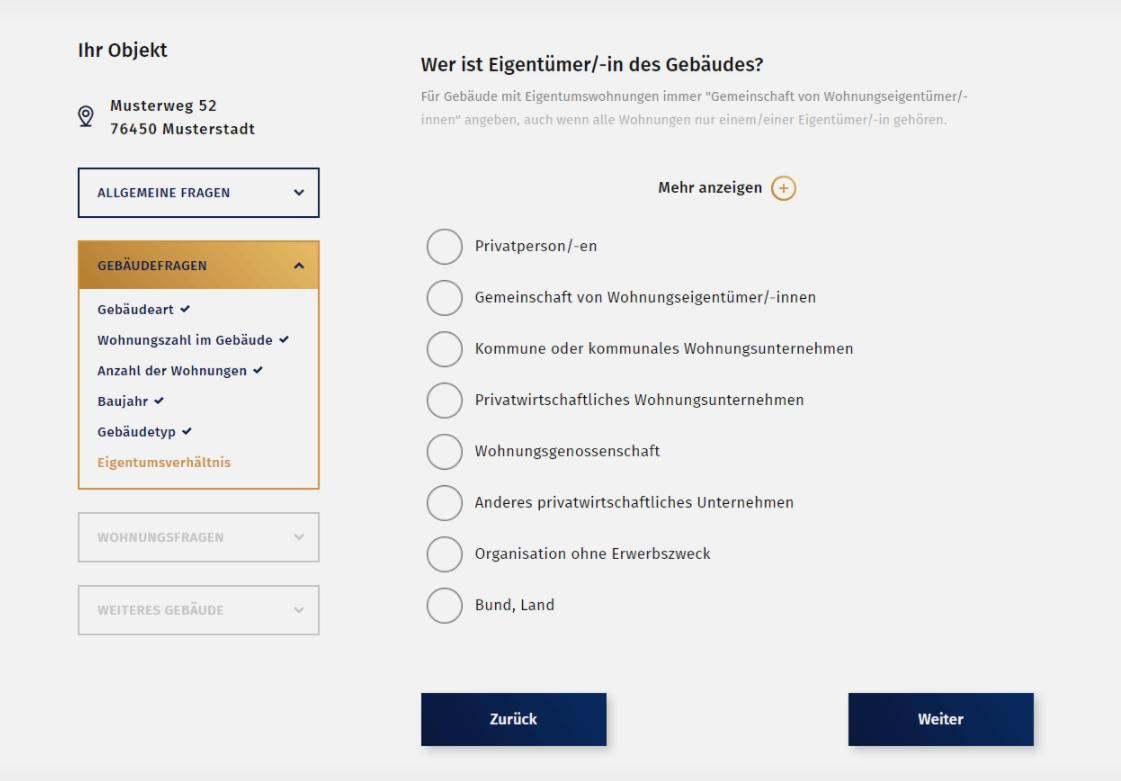Choose Wohnungsgenossenschaft radio button
The width and height of the screenshot is (1121, 781).
click(444, 451)
